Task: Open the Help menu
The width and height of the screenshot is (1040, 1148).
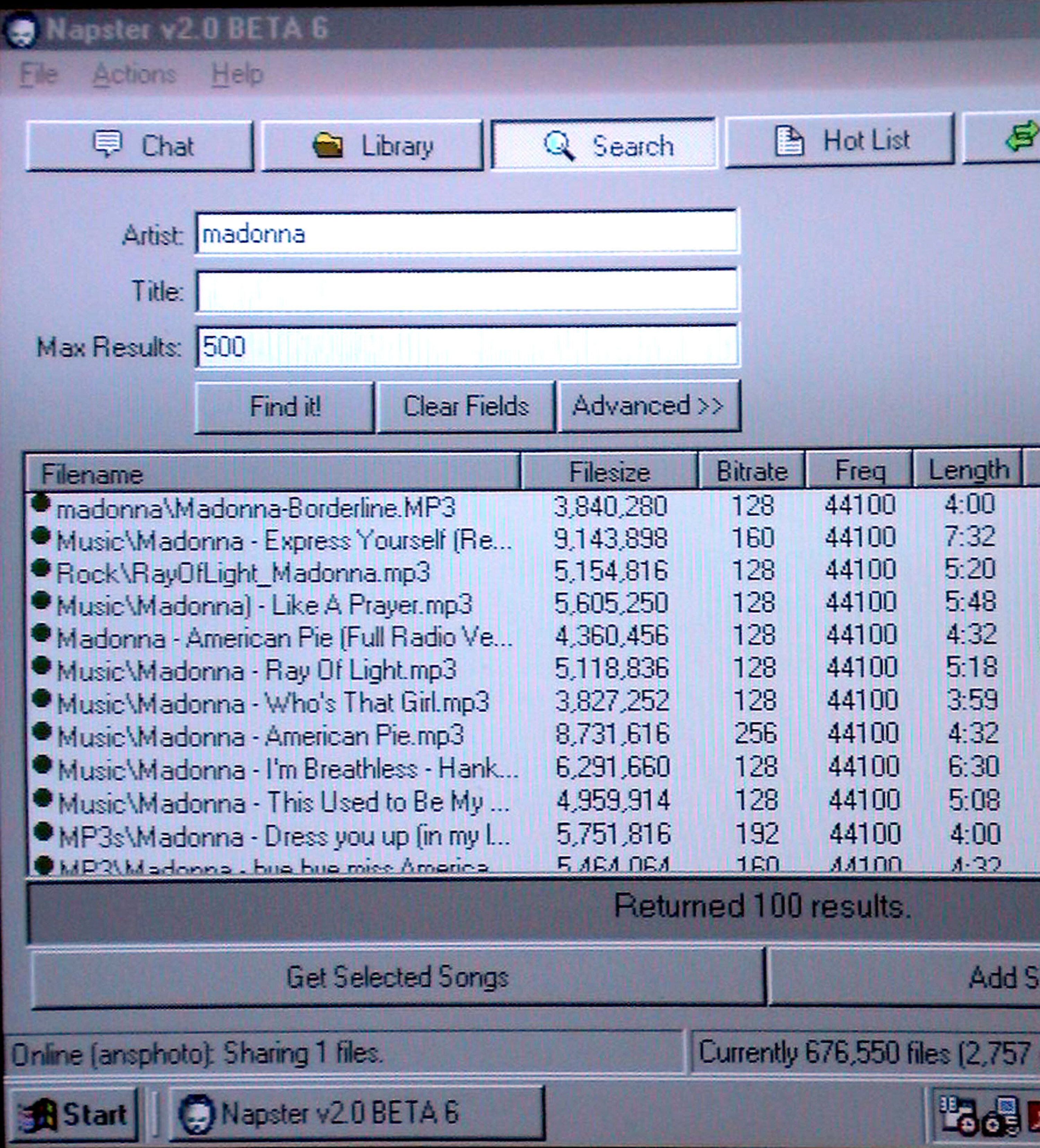Action: point(237,73)
